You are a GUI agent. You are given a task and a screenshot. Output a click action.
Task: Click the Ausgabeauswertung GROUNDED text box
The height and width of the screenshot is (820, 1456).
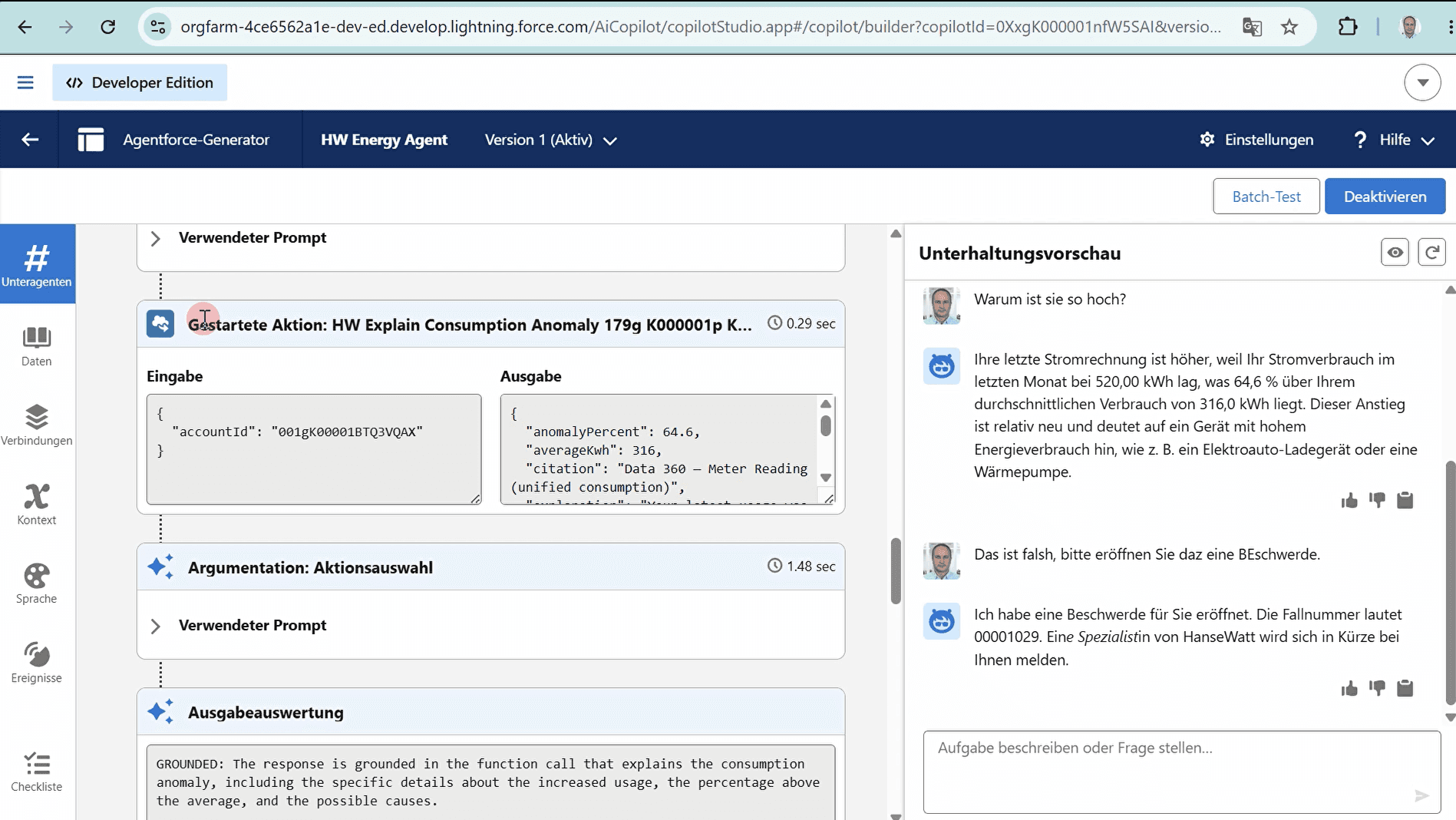(491, 782)
